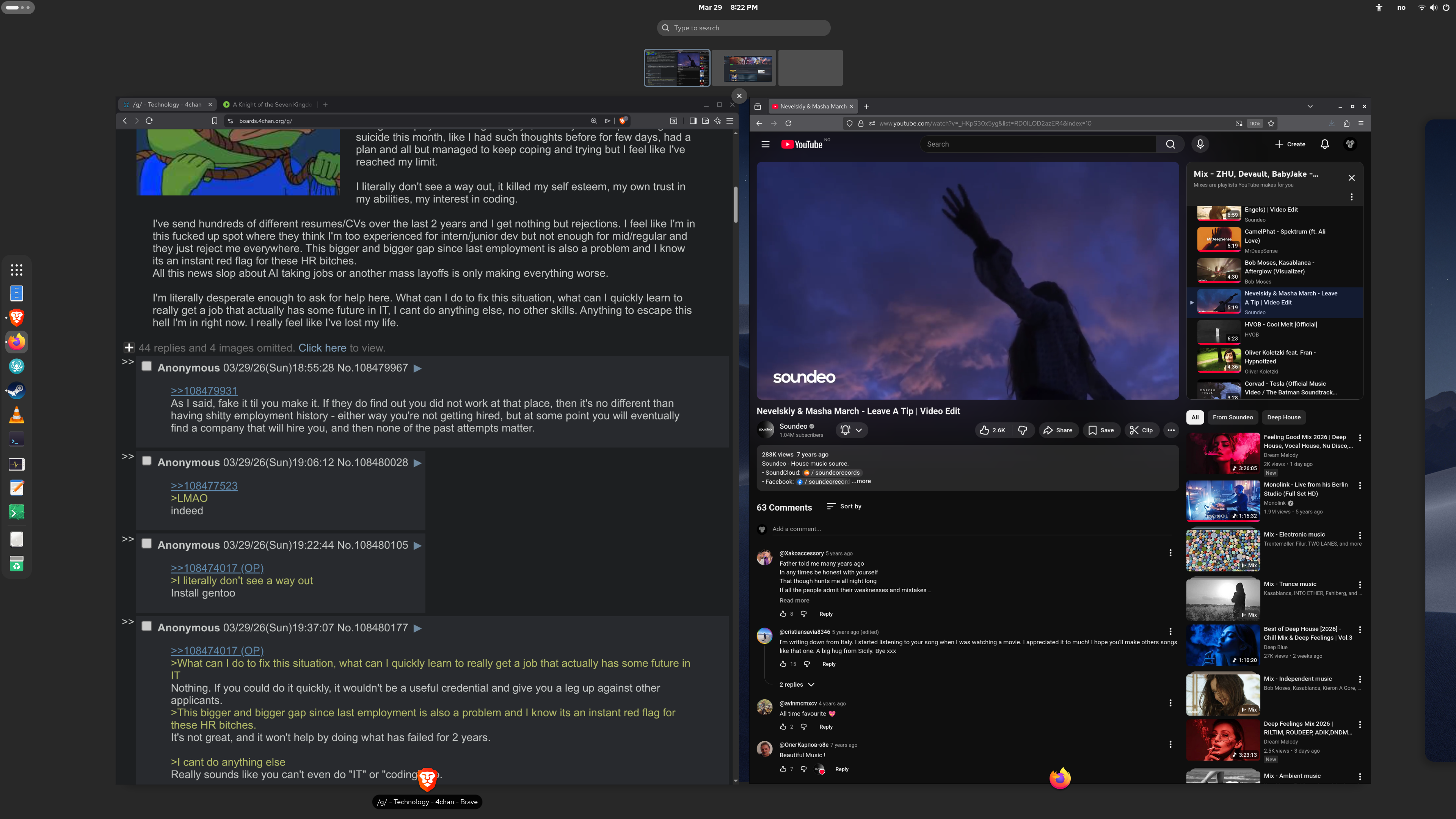Click the 'Click here' link to view replies
The image size is (1456, 819).
click(x=322, y=348)
